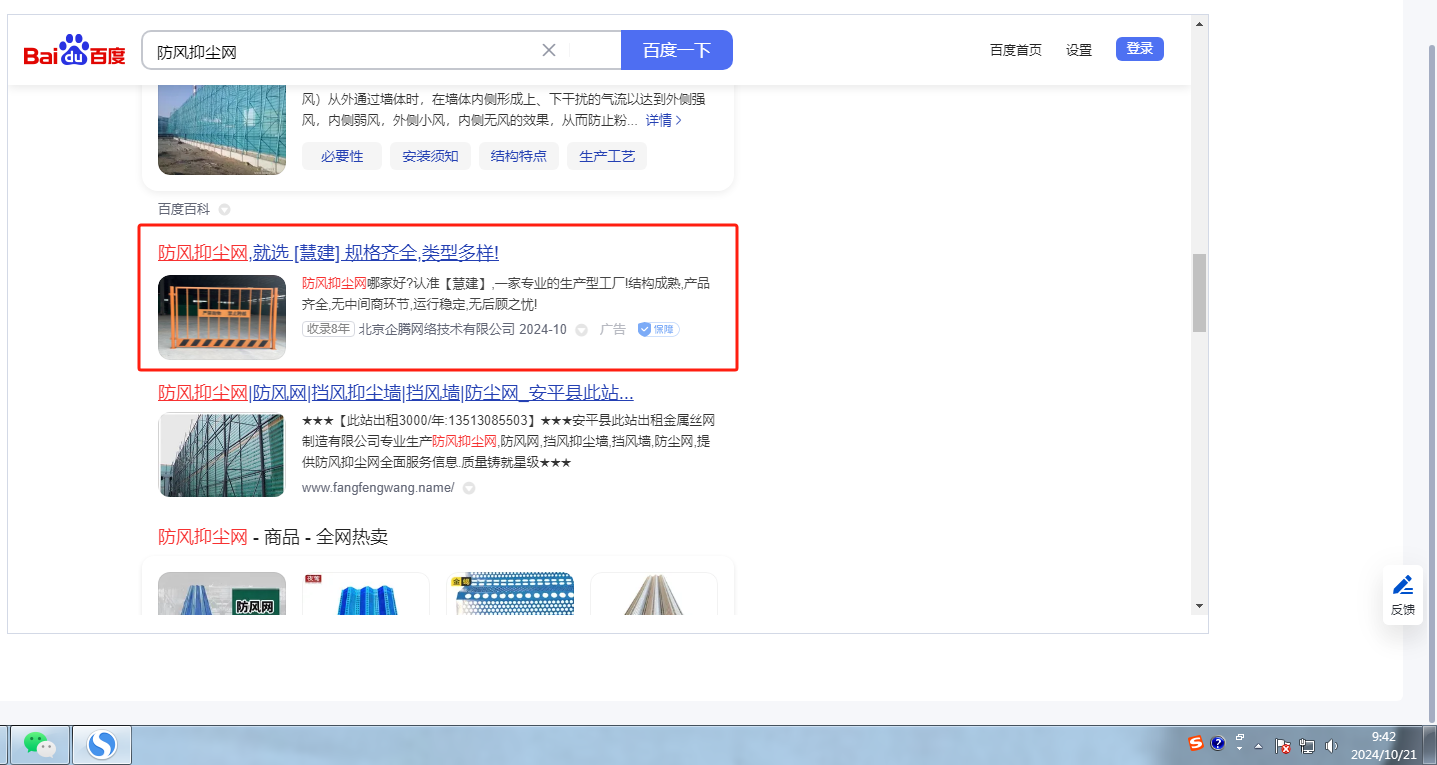Click the 收录8年 tag
Image resolution: width=1437 pixels, height=765 pixels.
tap(328, 329)
